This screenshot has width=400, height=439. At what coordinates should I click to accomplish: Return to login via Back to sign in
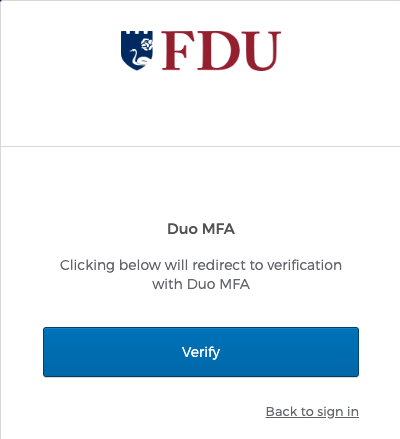click(312, 412)
